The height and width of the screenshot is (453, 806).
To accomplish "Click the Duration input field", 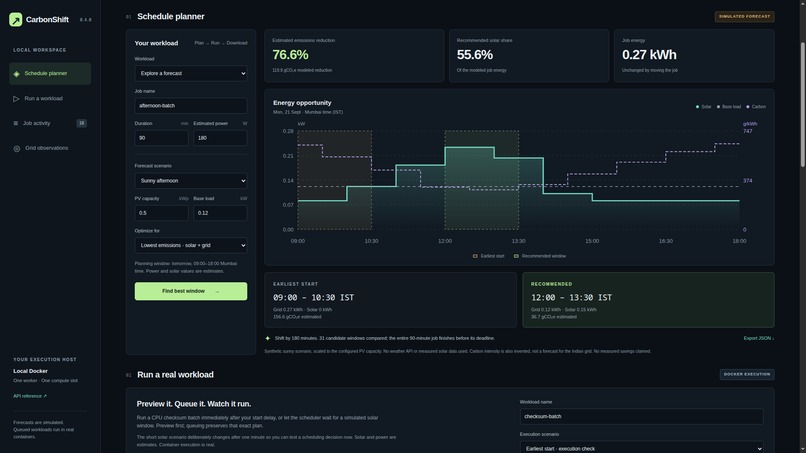I will (161, 138).
